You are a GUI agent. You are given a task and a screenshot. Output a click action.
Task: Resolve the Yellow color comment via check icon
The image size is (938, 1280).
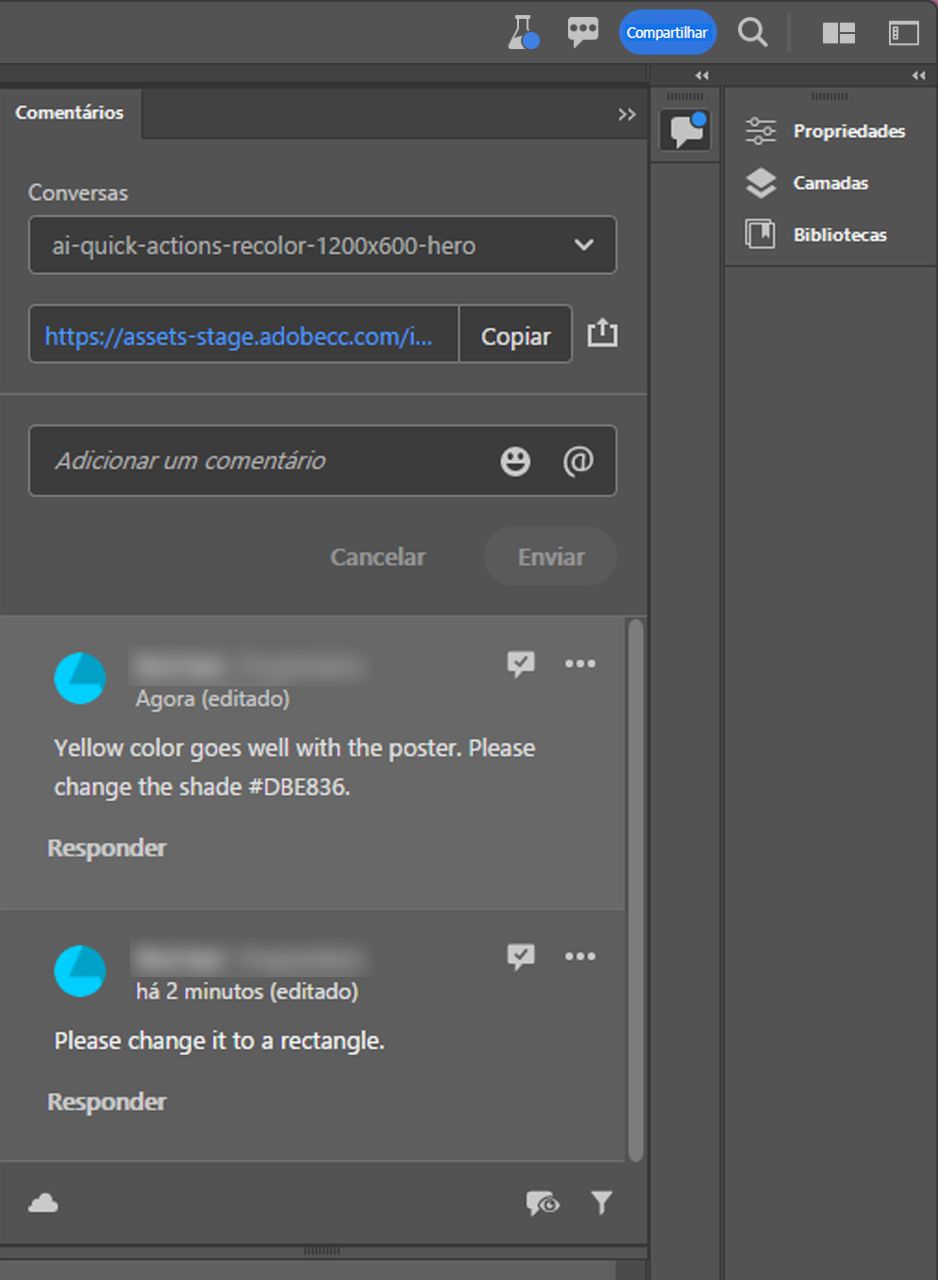point(520,664)
